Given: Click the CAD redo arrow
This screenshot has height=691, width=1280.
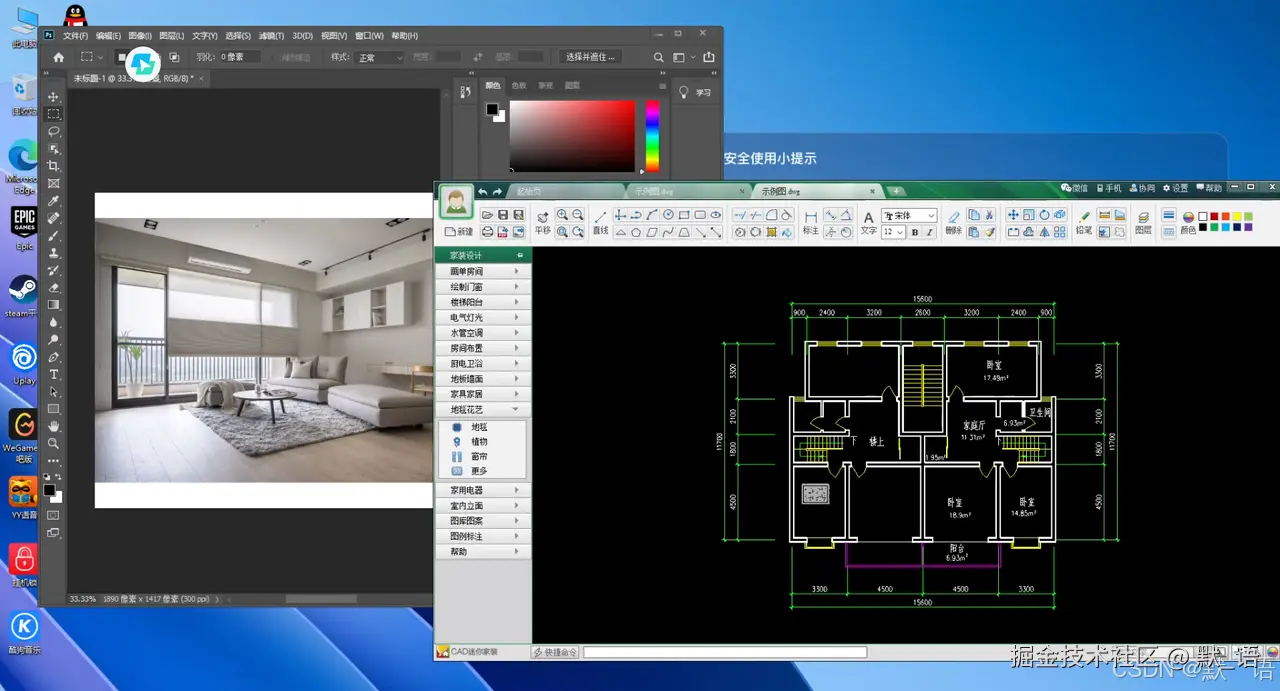Looking at the screenshot, I should tap(497, 192).
